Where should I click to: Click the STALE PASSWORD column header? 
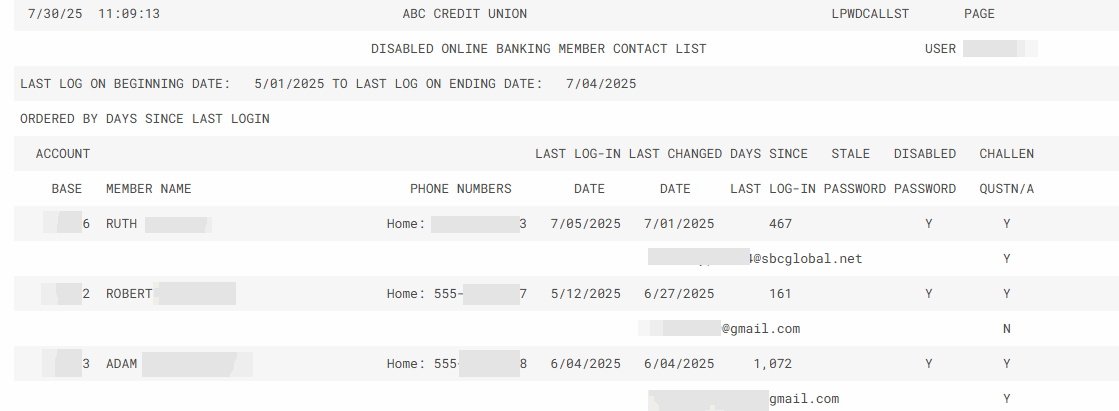click(x=854, y=171)
